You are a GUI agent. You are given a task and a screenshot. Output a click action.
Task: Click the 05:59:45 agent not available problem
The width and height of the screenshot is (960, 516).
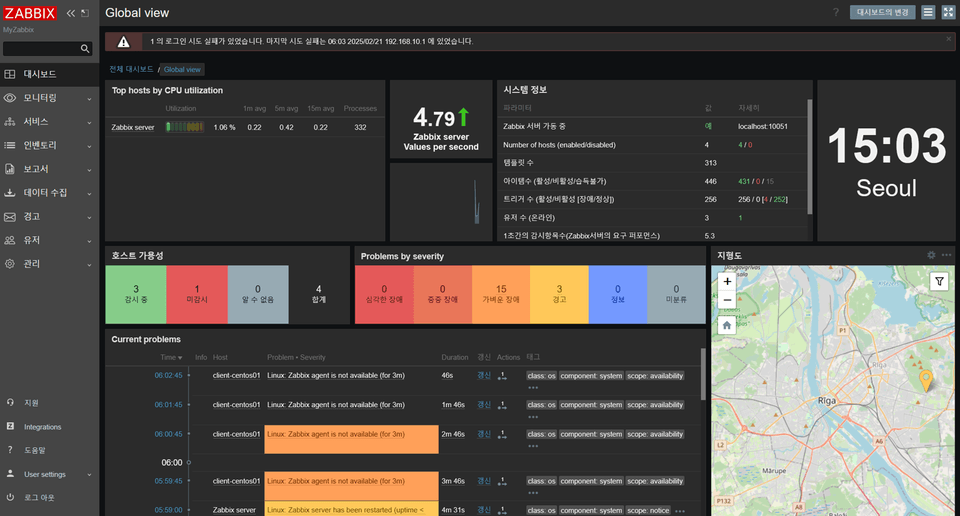pos(336,481)
